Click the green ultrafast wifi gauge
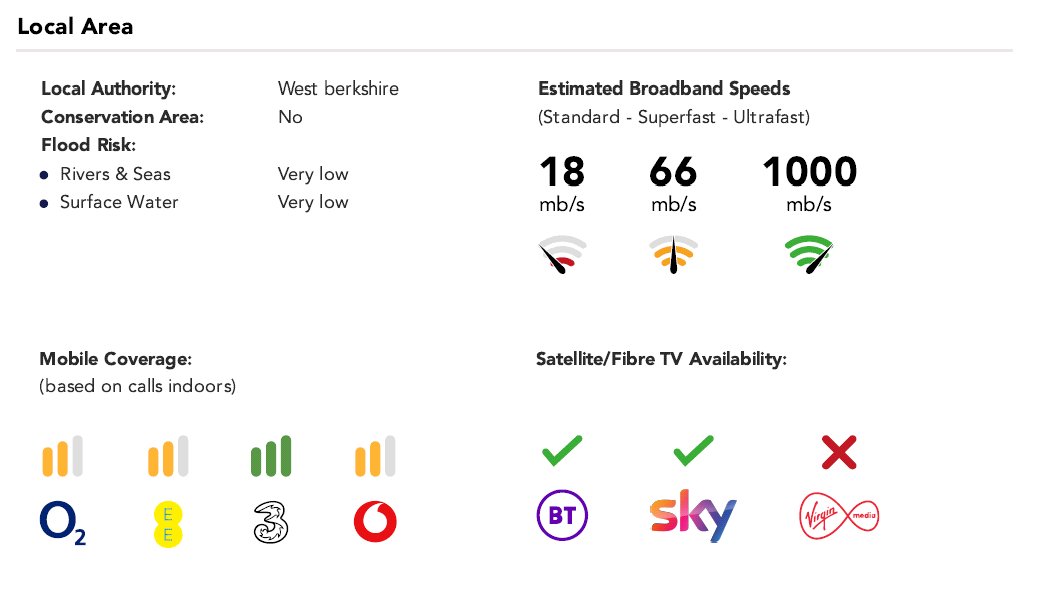This screenshot has width=1043, height=612. point(809,254)
